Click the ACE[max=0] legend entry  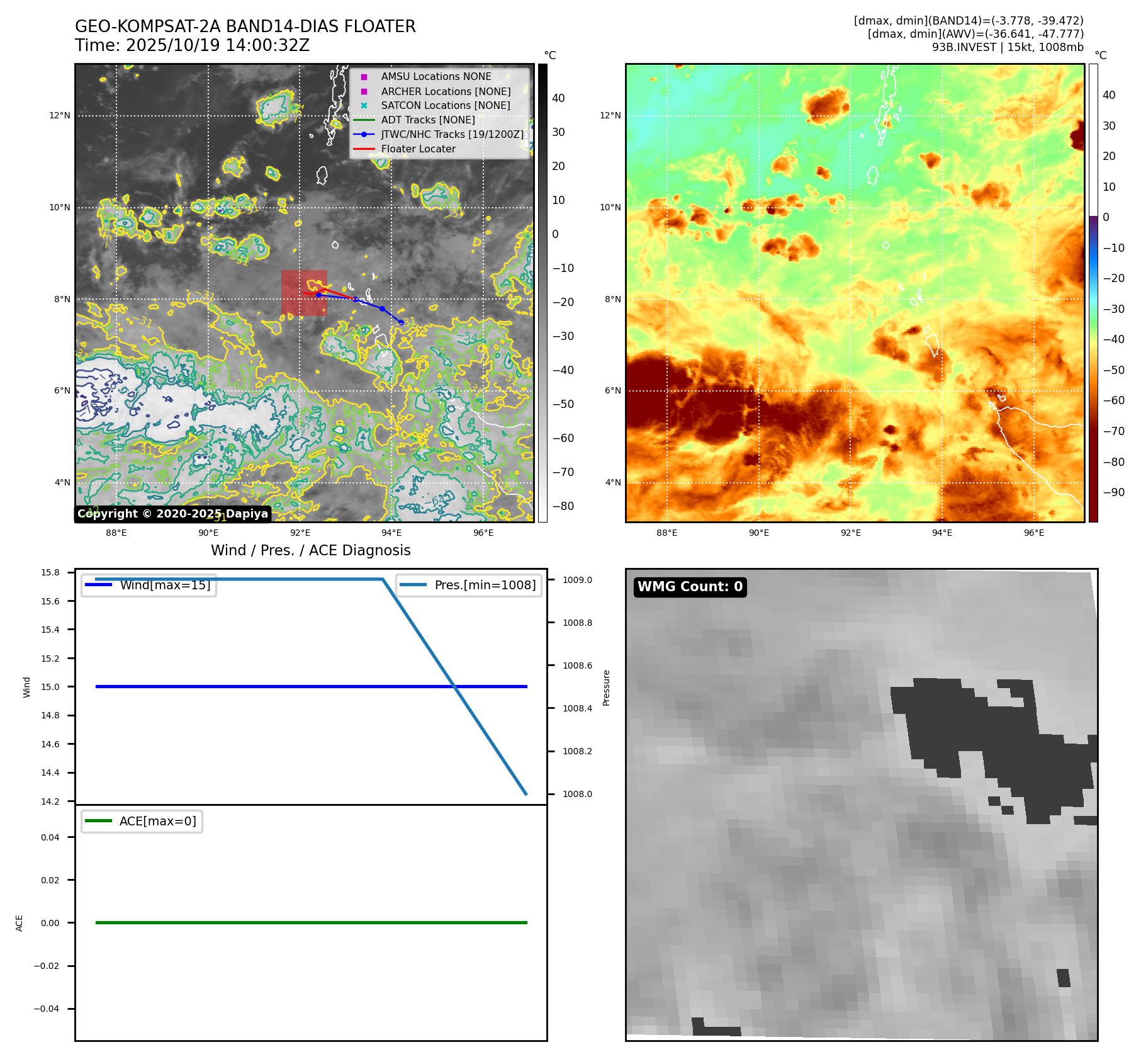click(x=142, y=821)
